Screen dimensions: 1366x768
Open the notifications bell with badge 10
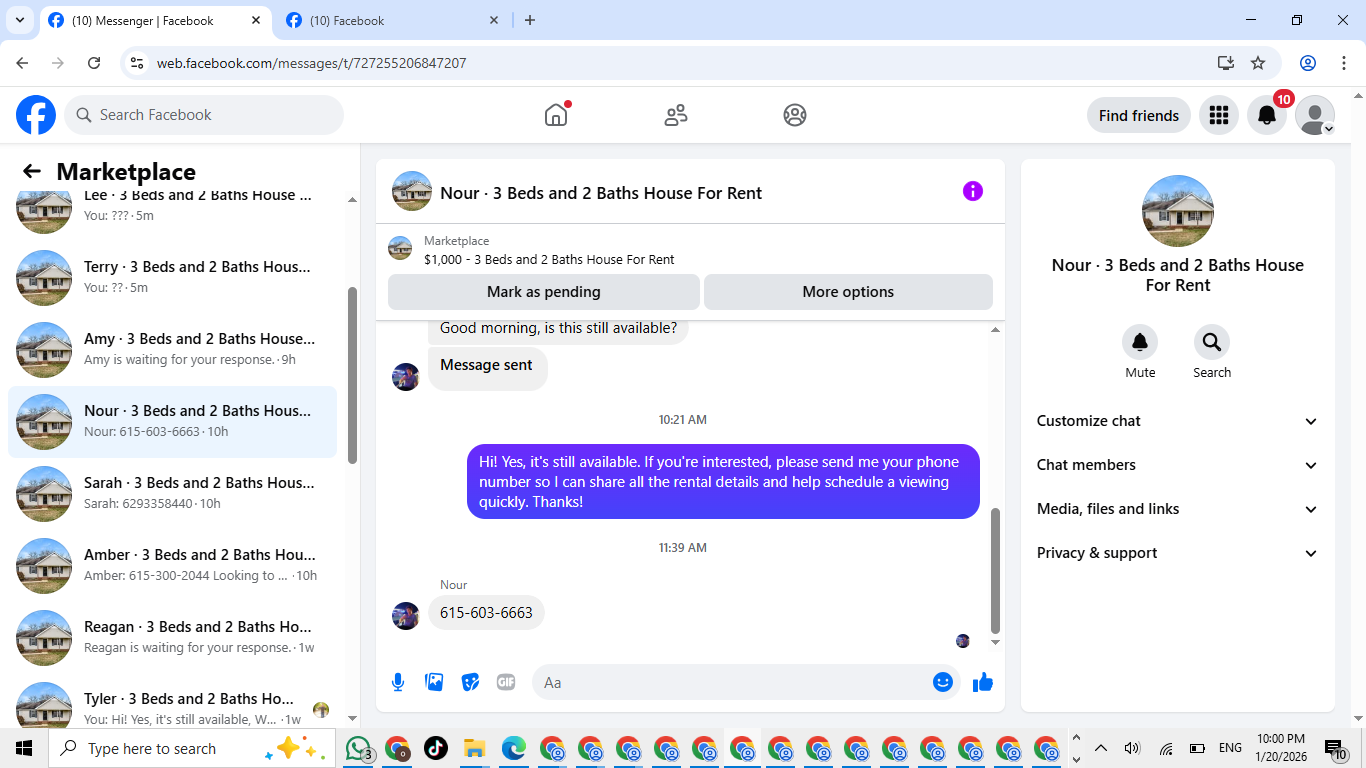1267,115
